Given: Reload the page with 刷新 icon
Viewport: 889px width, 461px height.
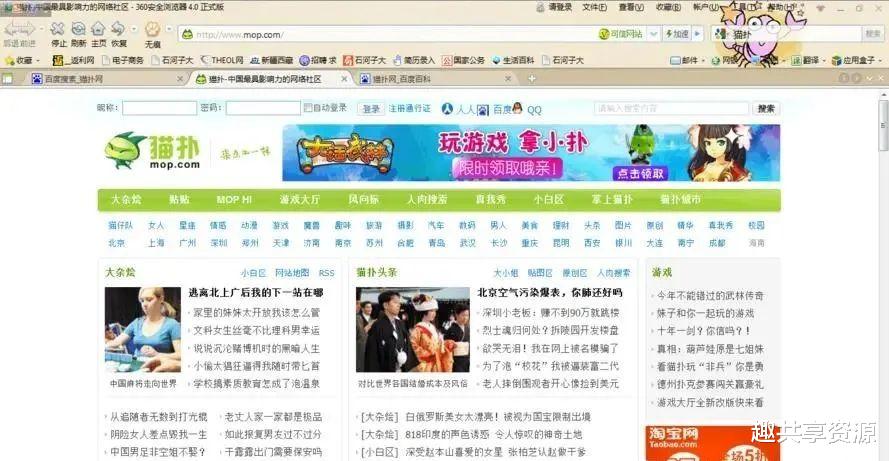Looking at the screenshot, I should (78, 28).
